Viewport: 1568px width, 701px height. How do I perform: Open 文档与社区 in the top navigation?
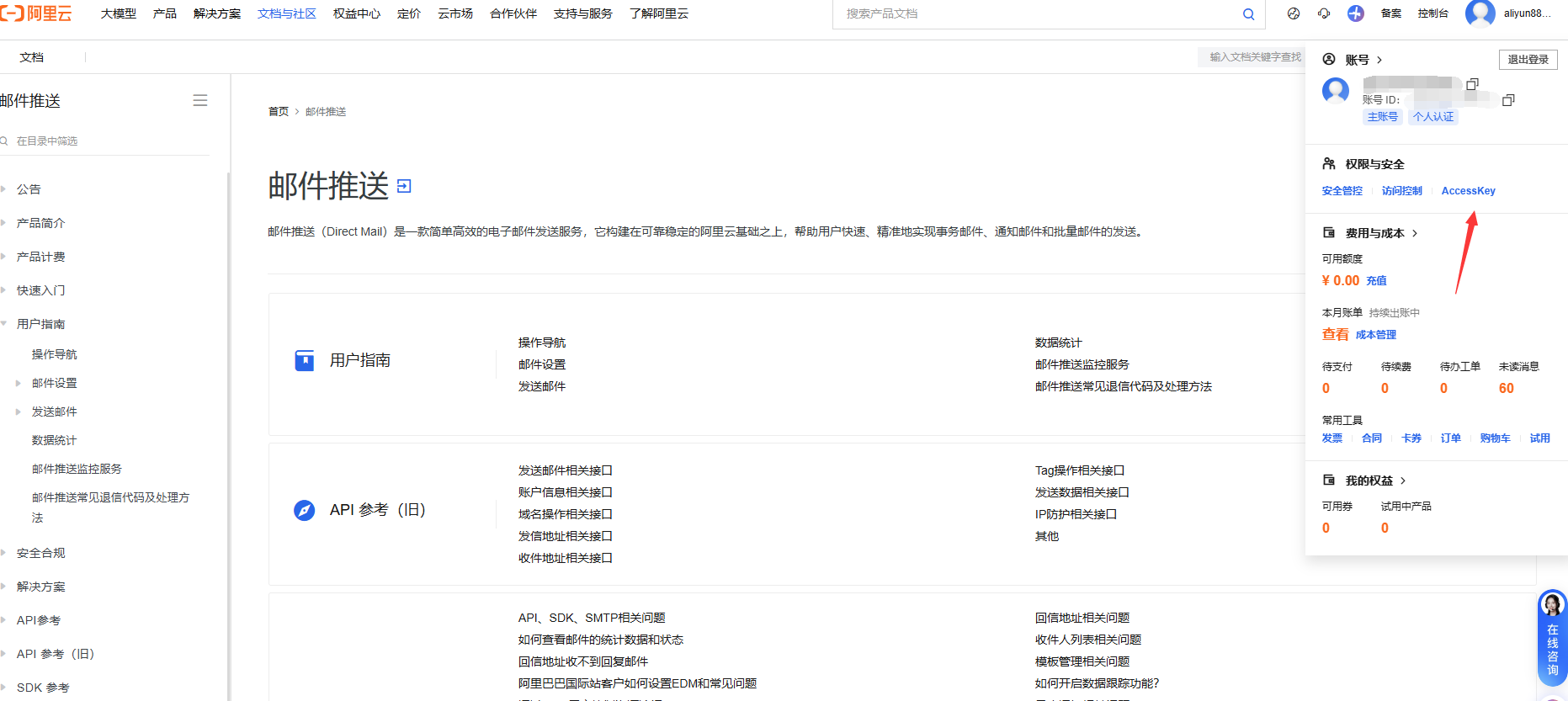point(287,13)
